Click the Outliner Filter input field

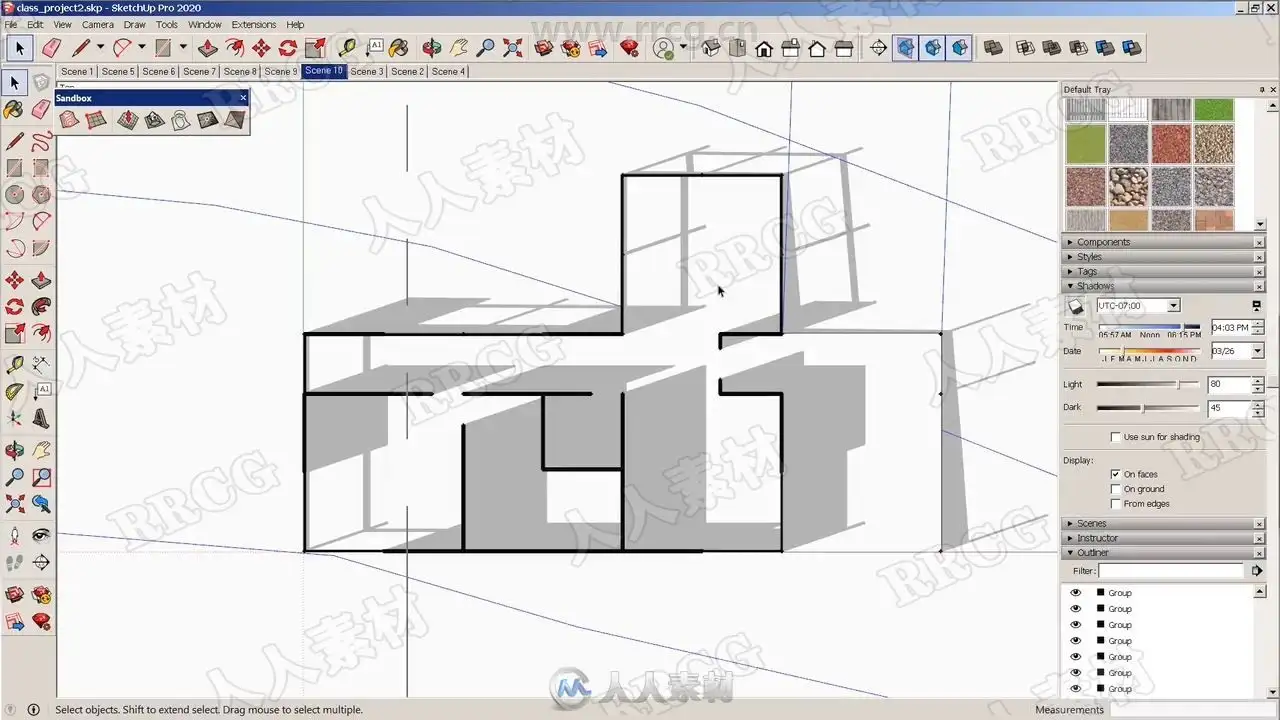(x=1171, y=570)
